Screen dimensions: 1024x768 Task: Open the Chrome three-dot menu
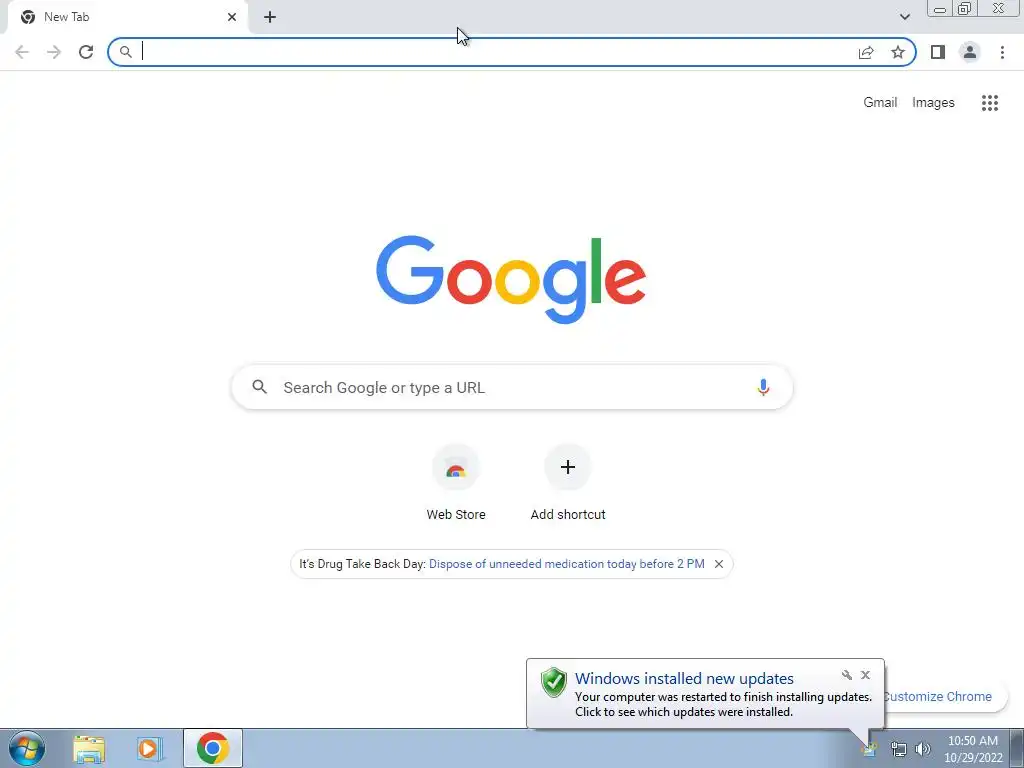pyautogui.click(x=1002, y=52)
